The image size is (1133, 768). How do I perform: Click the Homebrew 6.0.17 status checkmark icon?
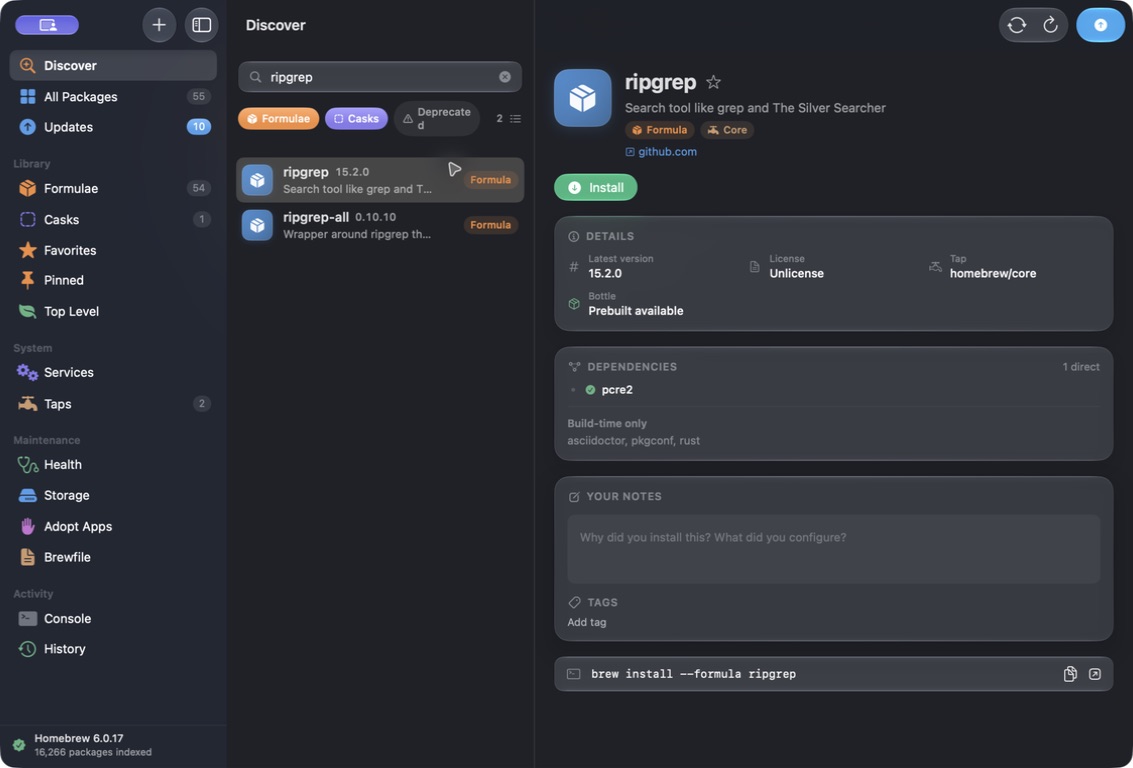point(19,745)
